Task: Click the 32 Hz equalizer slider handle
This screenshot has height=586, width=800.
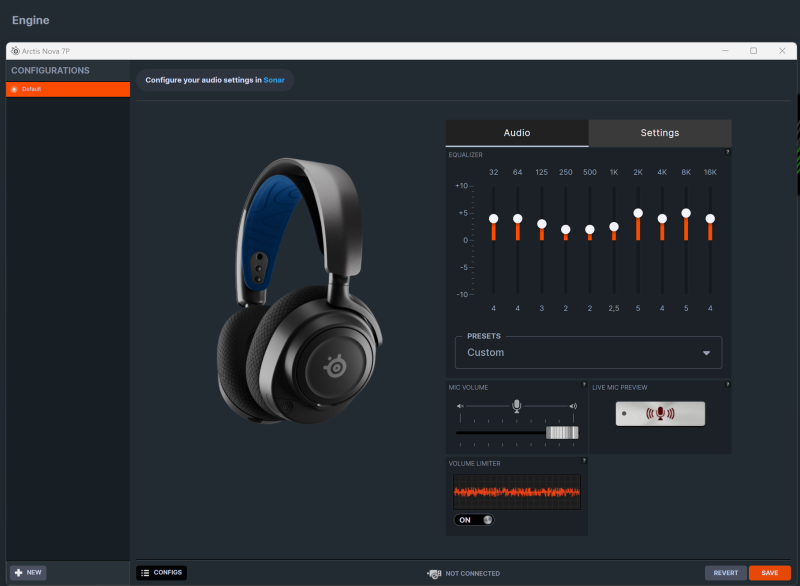Action: pyautogui.click(x=493, y=219)
